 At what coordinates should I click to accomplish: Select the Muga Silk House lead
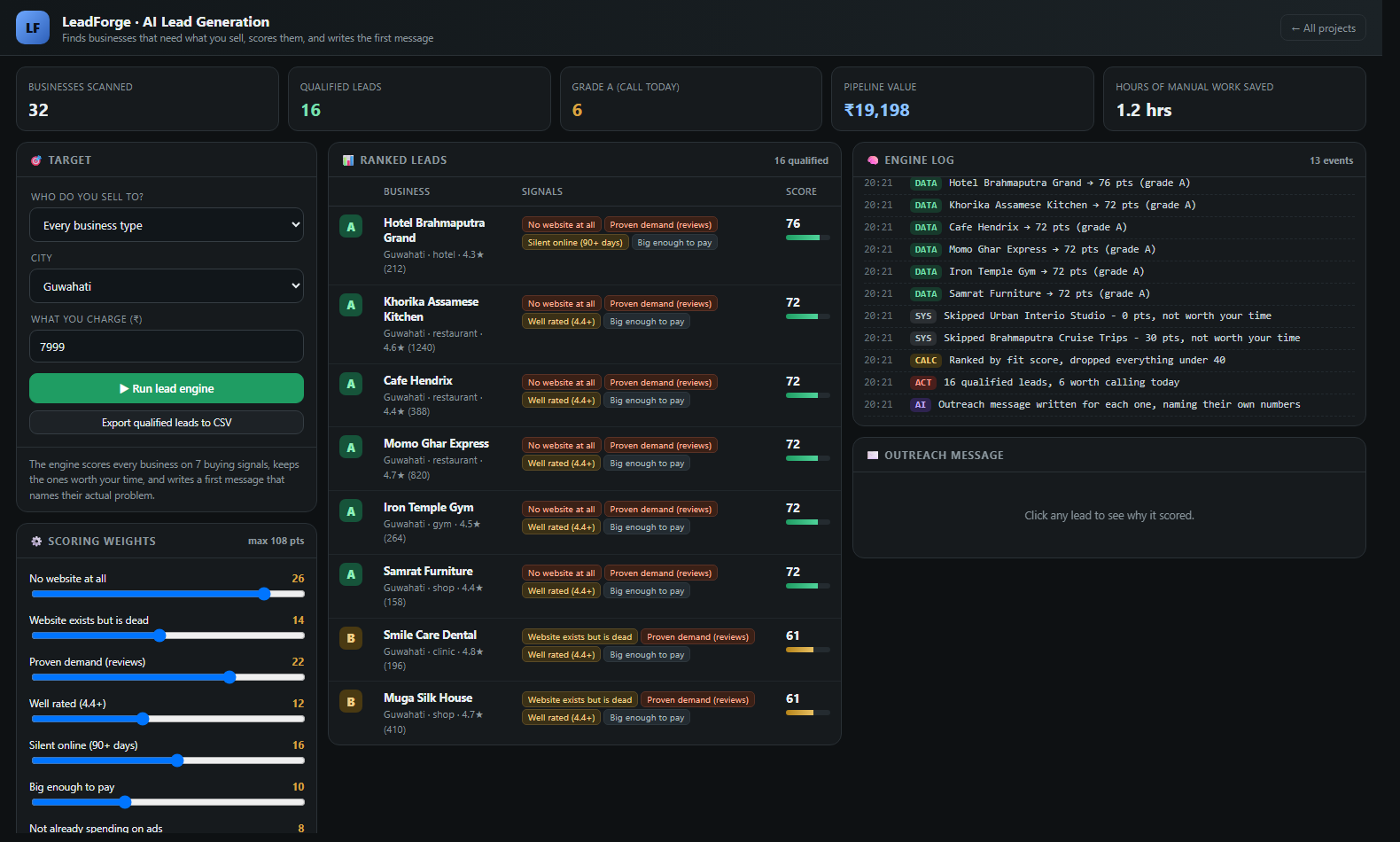tap(585, 713)
